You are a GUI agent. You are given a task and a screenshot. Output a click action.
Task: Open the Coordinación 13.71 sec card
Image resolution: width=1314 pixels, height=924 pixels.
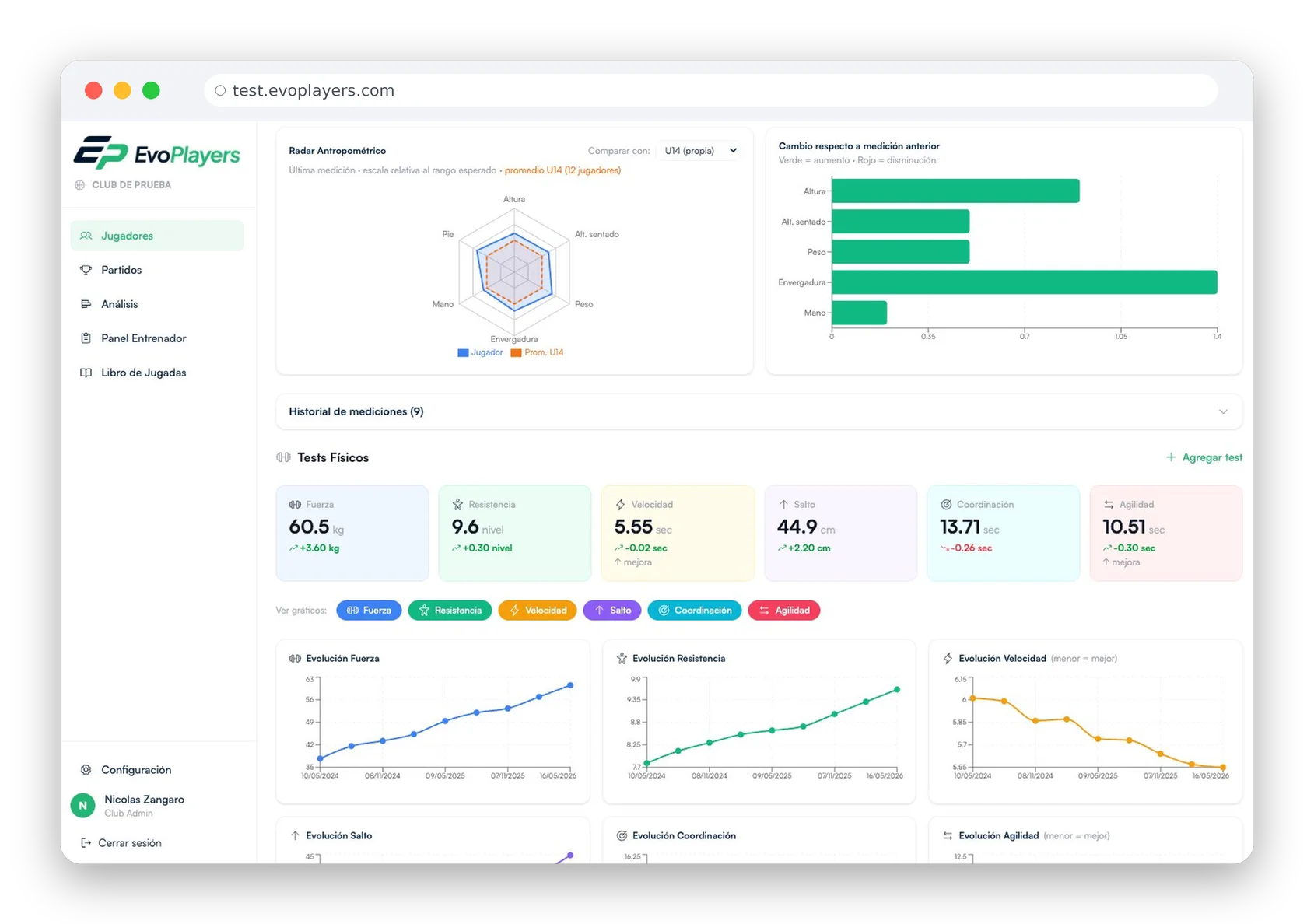1004,534
